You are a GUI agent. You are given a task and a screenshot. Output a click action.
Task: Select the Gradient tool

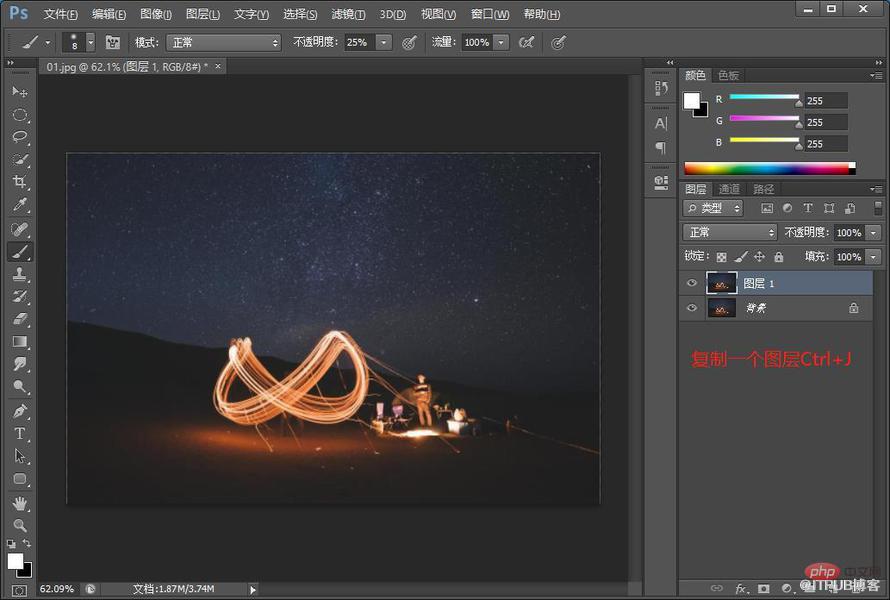tap(19, 342)
